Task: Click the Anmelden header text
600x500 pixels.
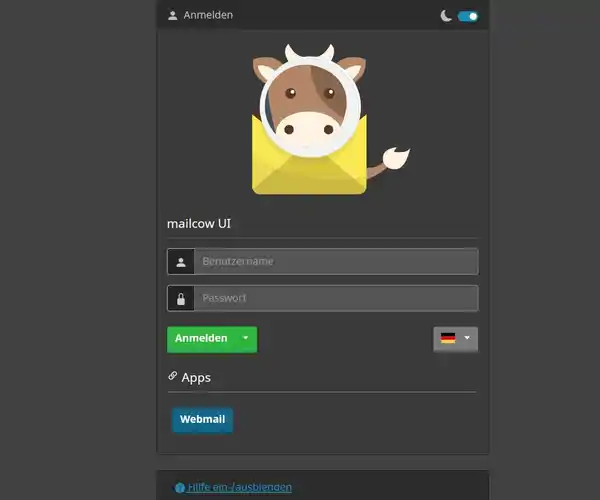Action: coord(208,15)
